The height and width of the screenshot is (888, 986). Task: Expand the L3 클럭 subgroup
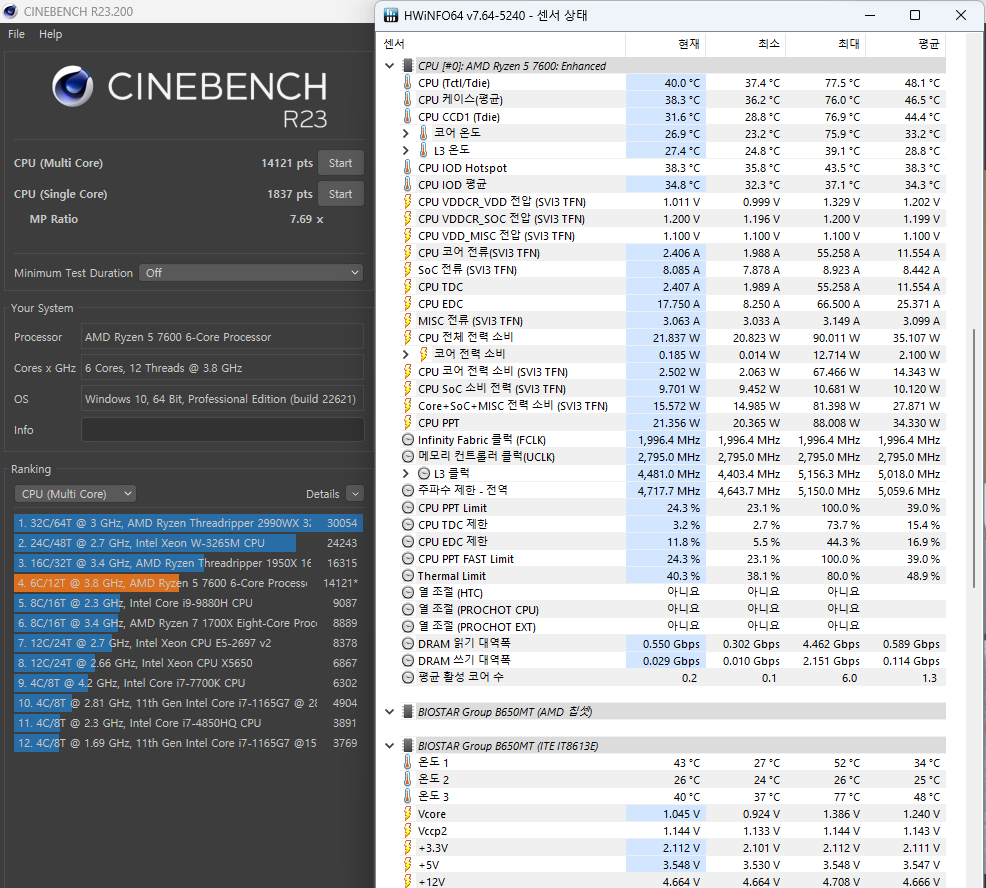click(x=406, y=474)
